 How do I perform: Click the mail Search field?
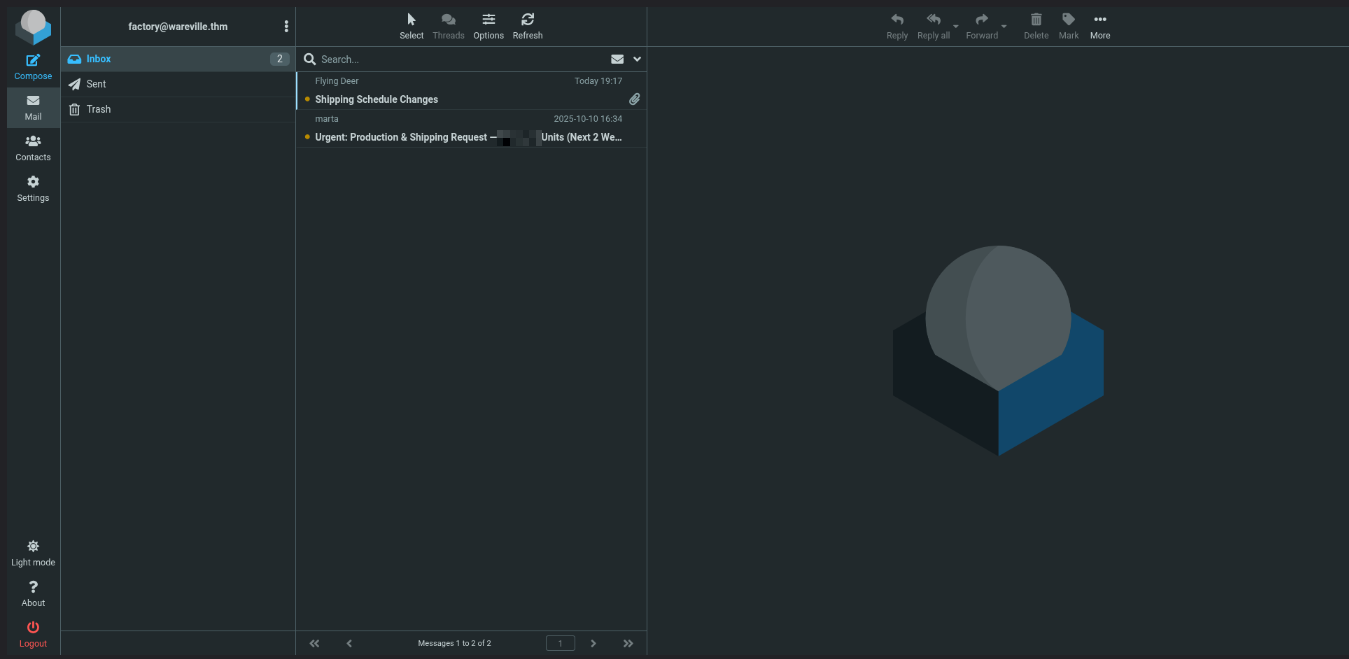(460, 59)
